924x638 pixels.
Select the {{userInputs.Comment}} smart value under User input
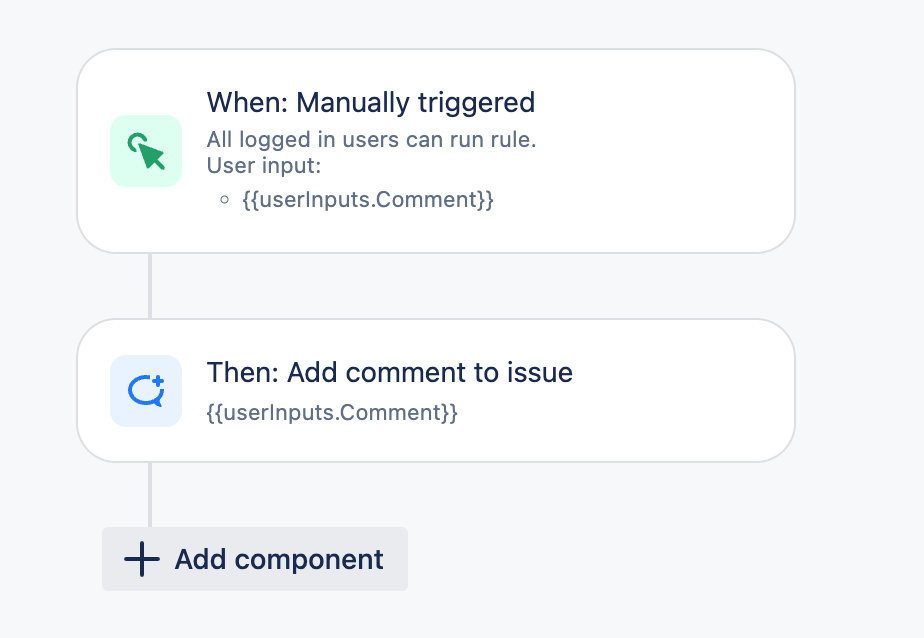click(368, 200)
